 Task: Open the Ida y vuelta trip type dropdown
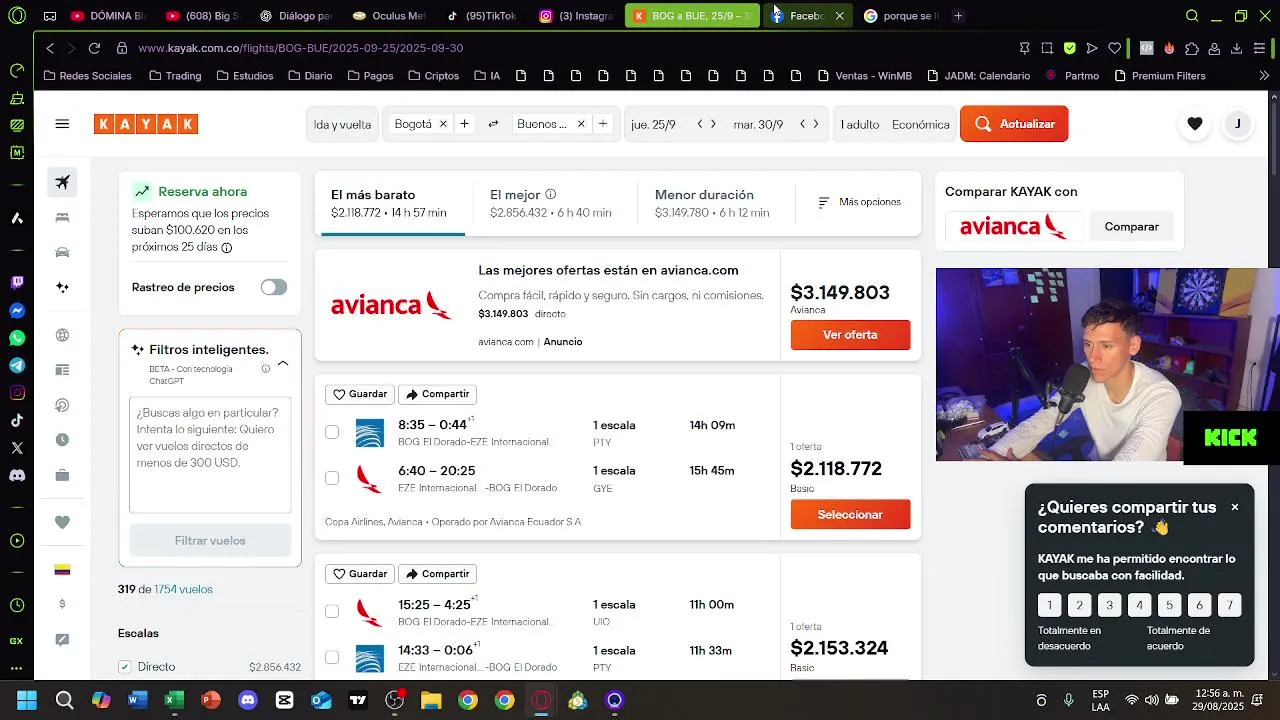pos(342,124)
